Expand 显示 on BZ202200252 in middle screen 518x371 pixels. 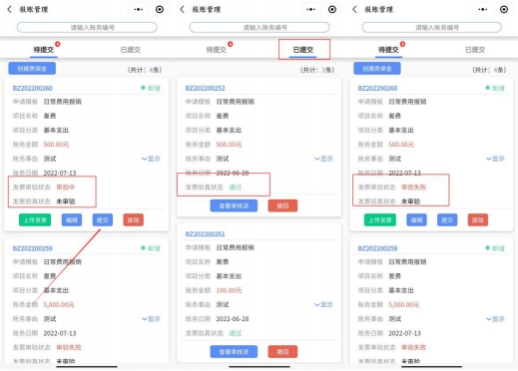pos(324,159)
